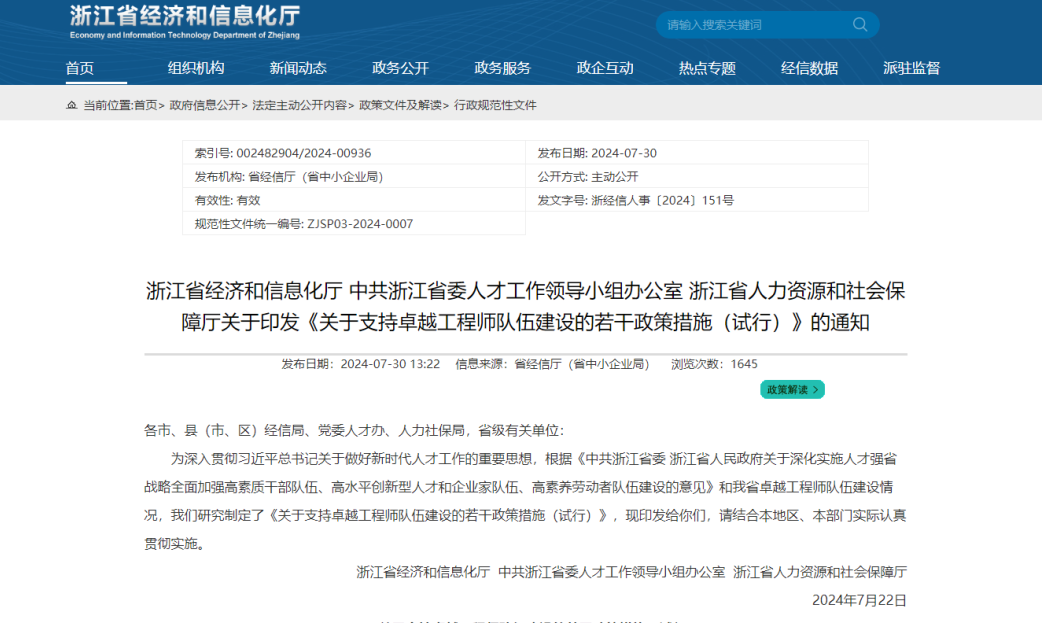1042x623 pixels.
Task: Click the 政策解读 green button
Action: (792, 389)
